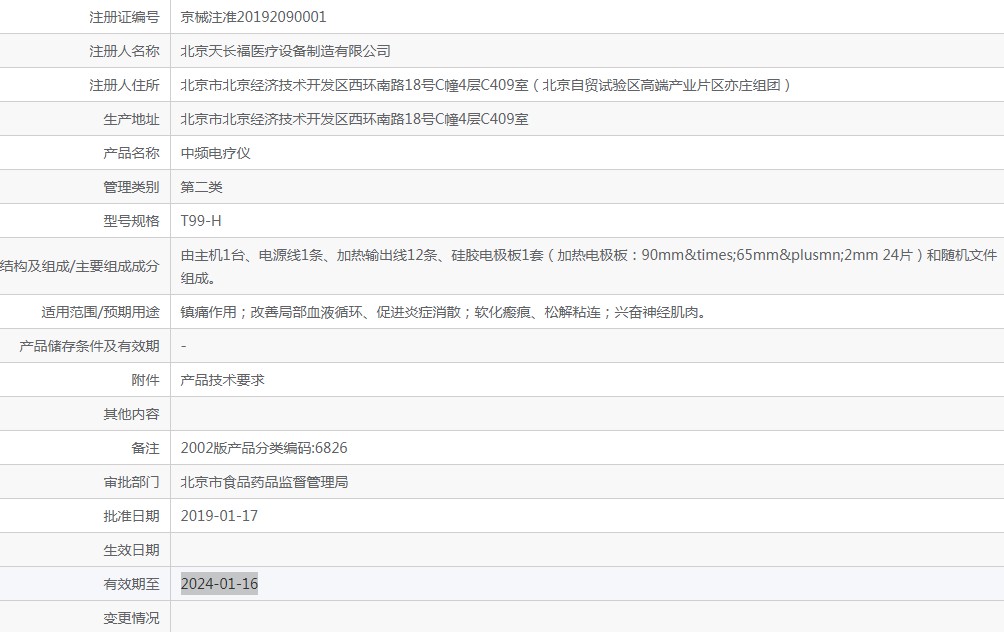Click the 备注 label
The height and width of the screenshot is (632, 1004).
tap(145, 448)
